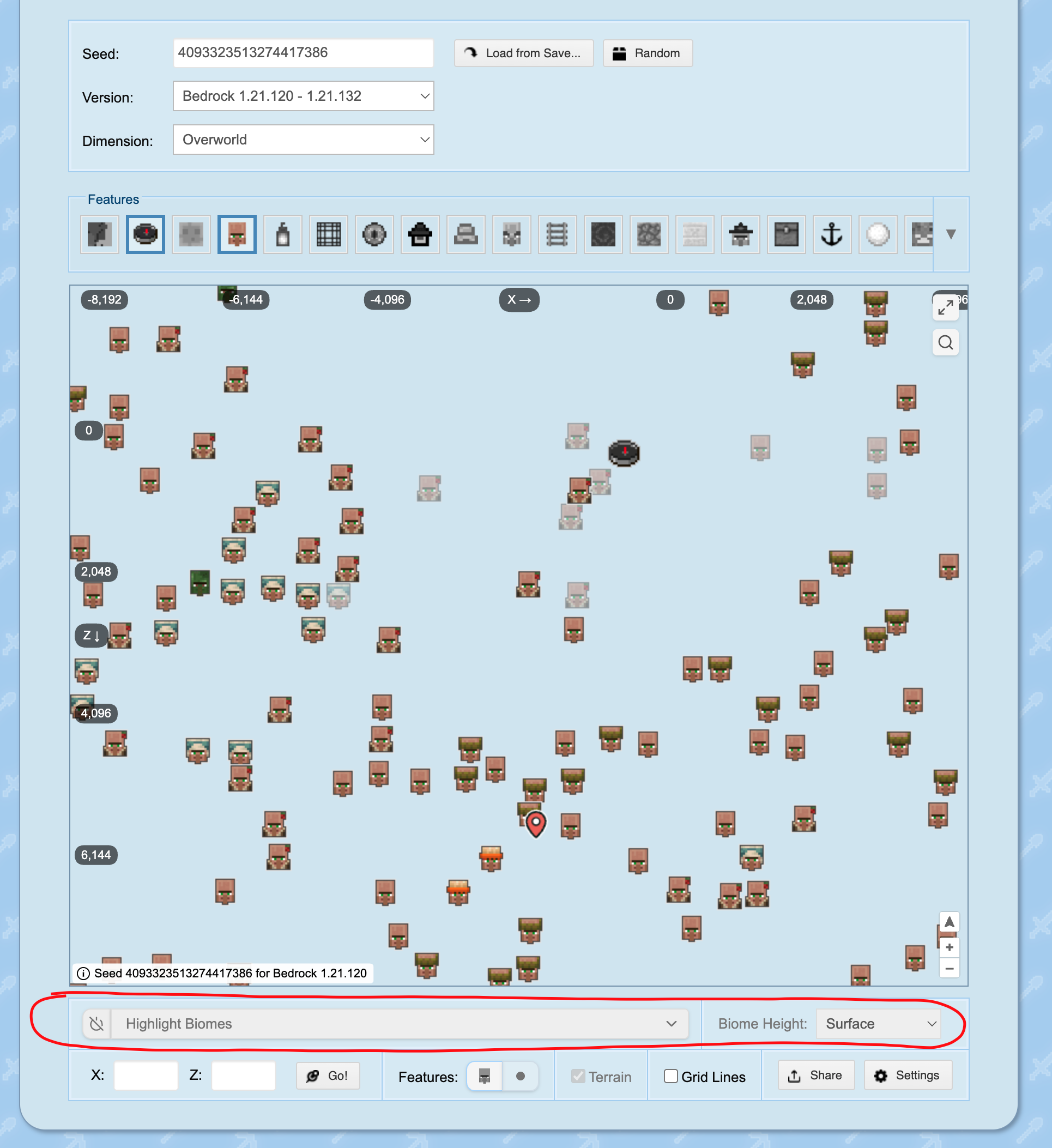Click the 'X →' axis label
1052x1148 pixels.
519,299
